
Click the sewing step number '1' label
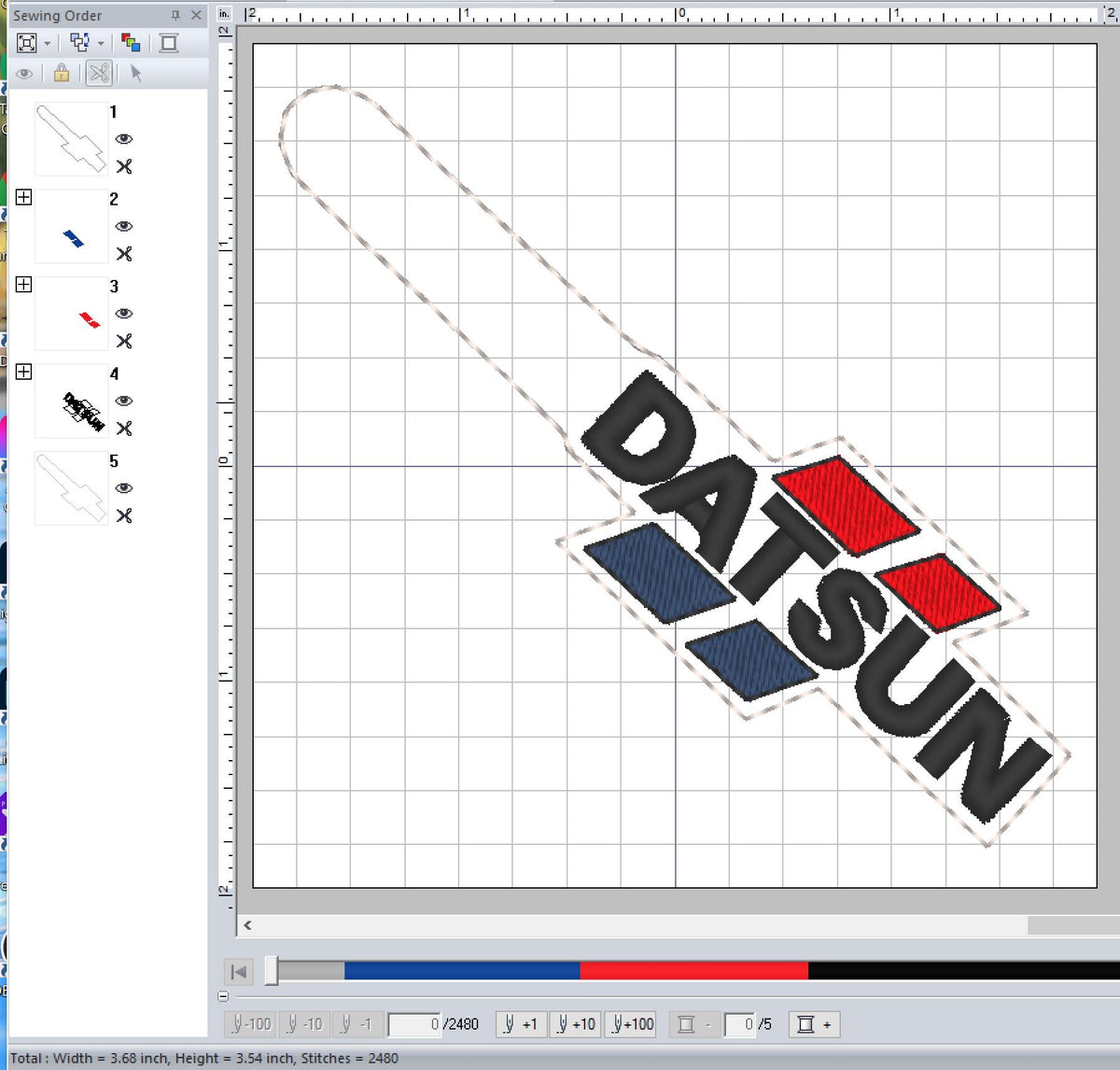click(114, 112)
